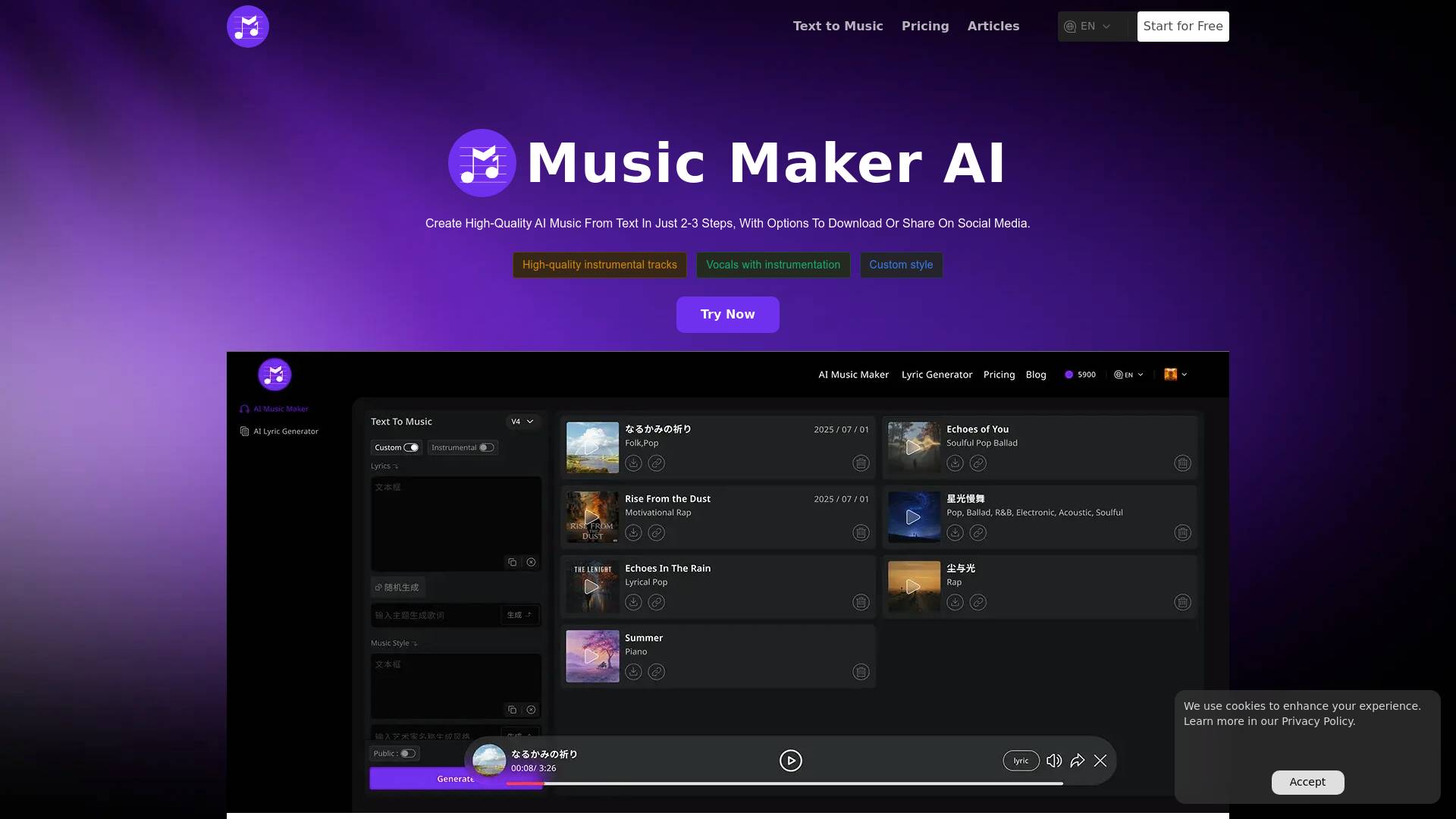Screen dimensions: 1456x819
Task: Copy link for Summer track
Action: [657, 672]
